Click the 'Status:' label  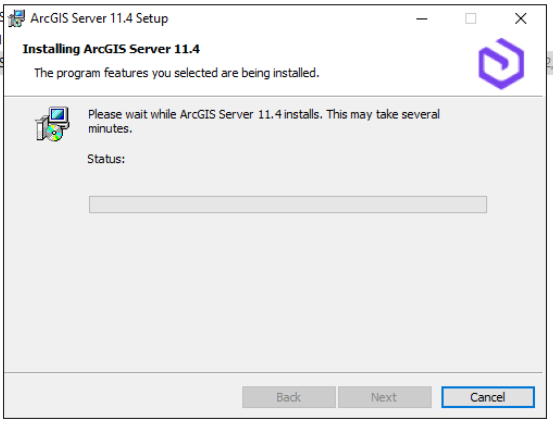(x=106, y=159)
